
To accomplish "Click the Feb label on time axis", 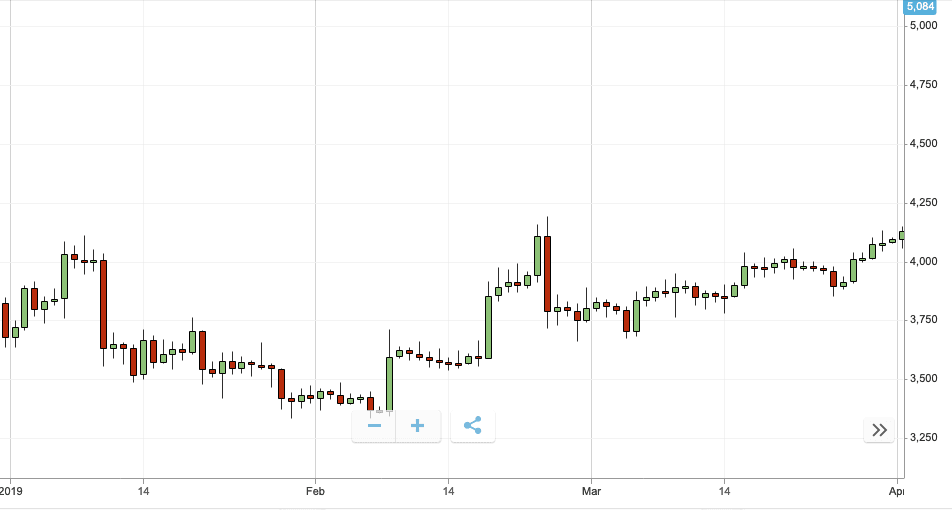I will pyautogui.click(x=316, y=491).
